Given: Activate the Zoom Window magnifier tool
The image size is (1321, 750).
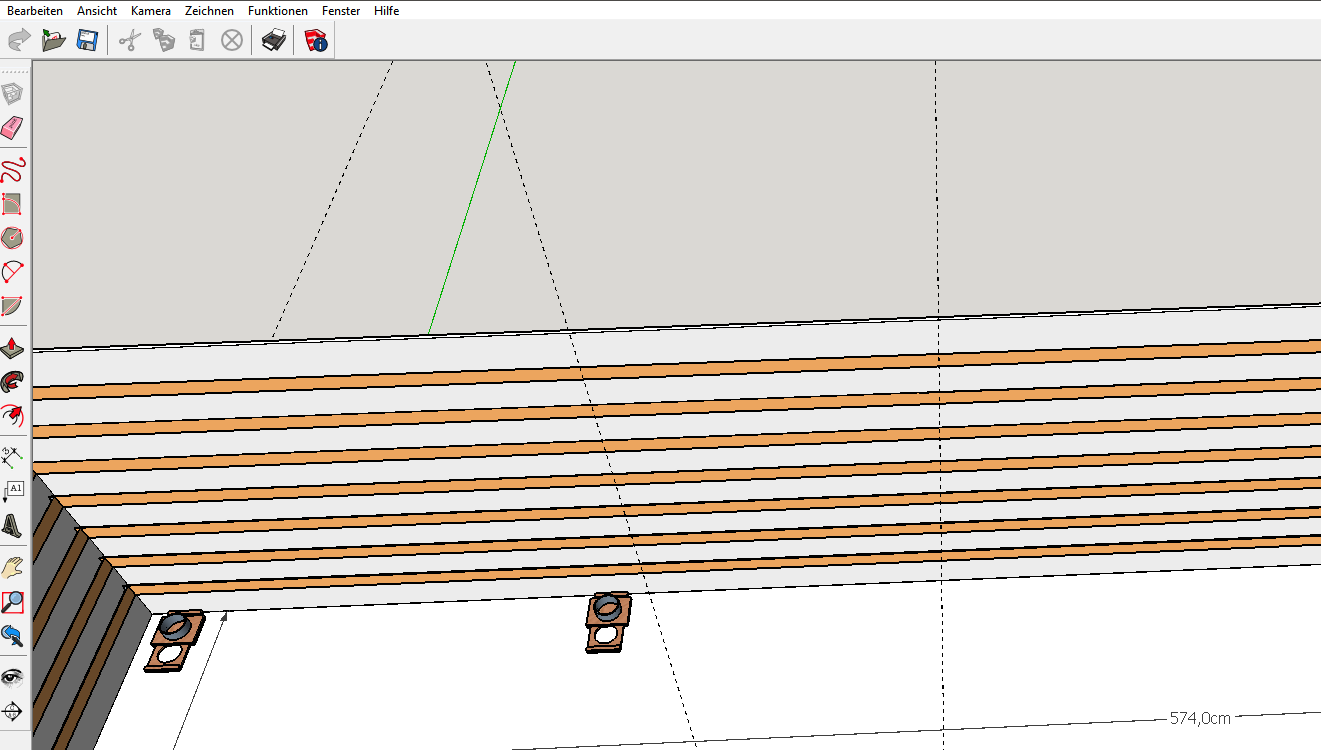Looking at the screenshot, I should [12, 602].
